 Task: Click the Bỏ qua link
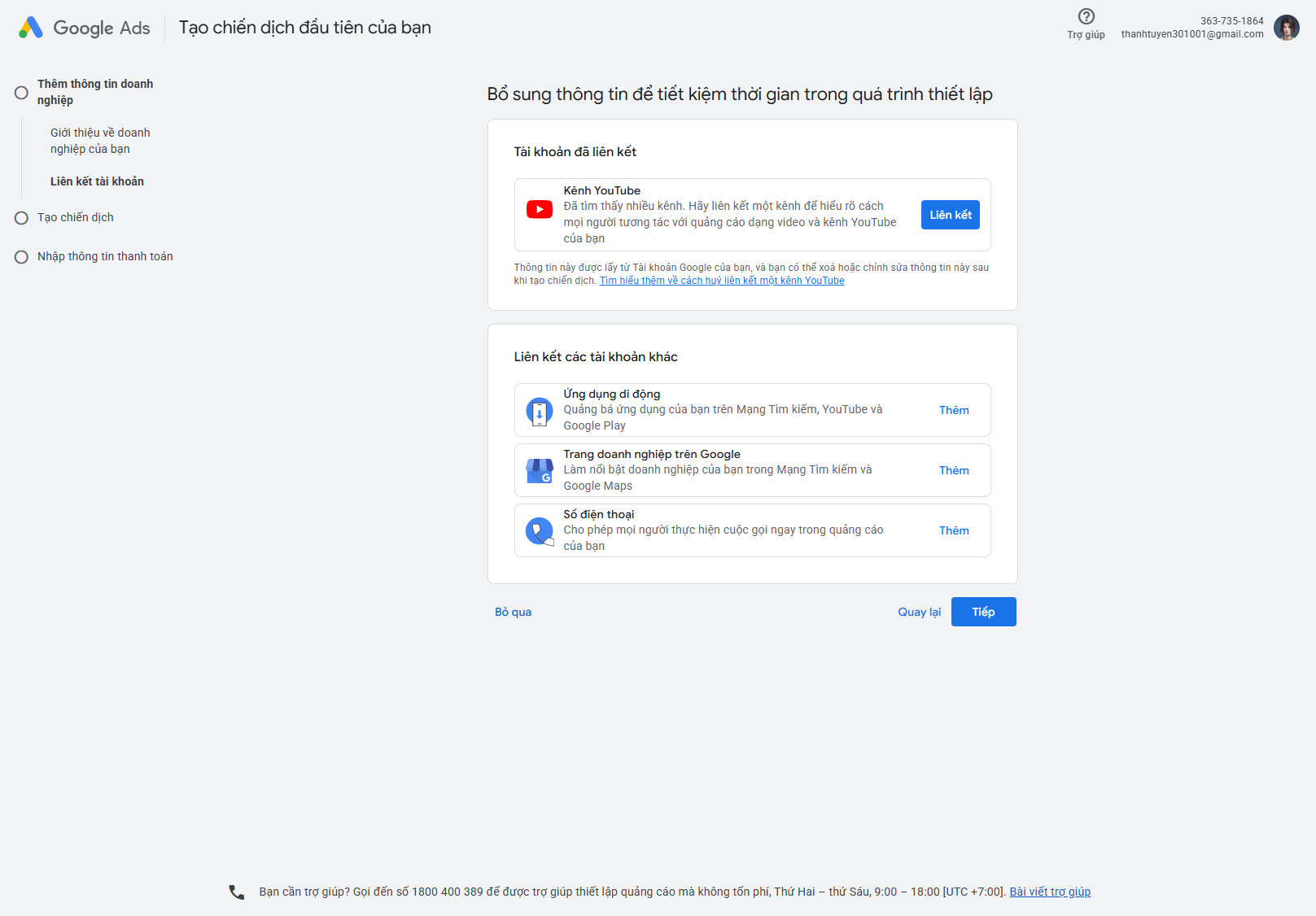click(513, 612)
